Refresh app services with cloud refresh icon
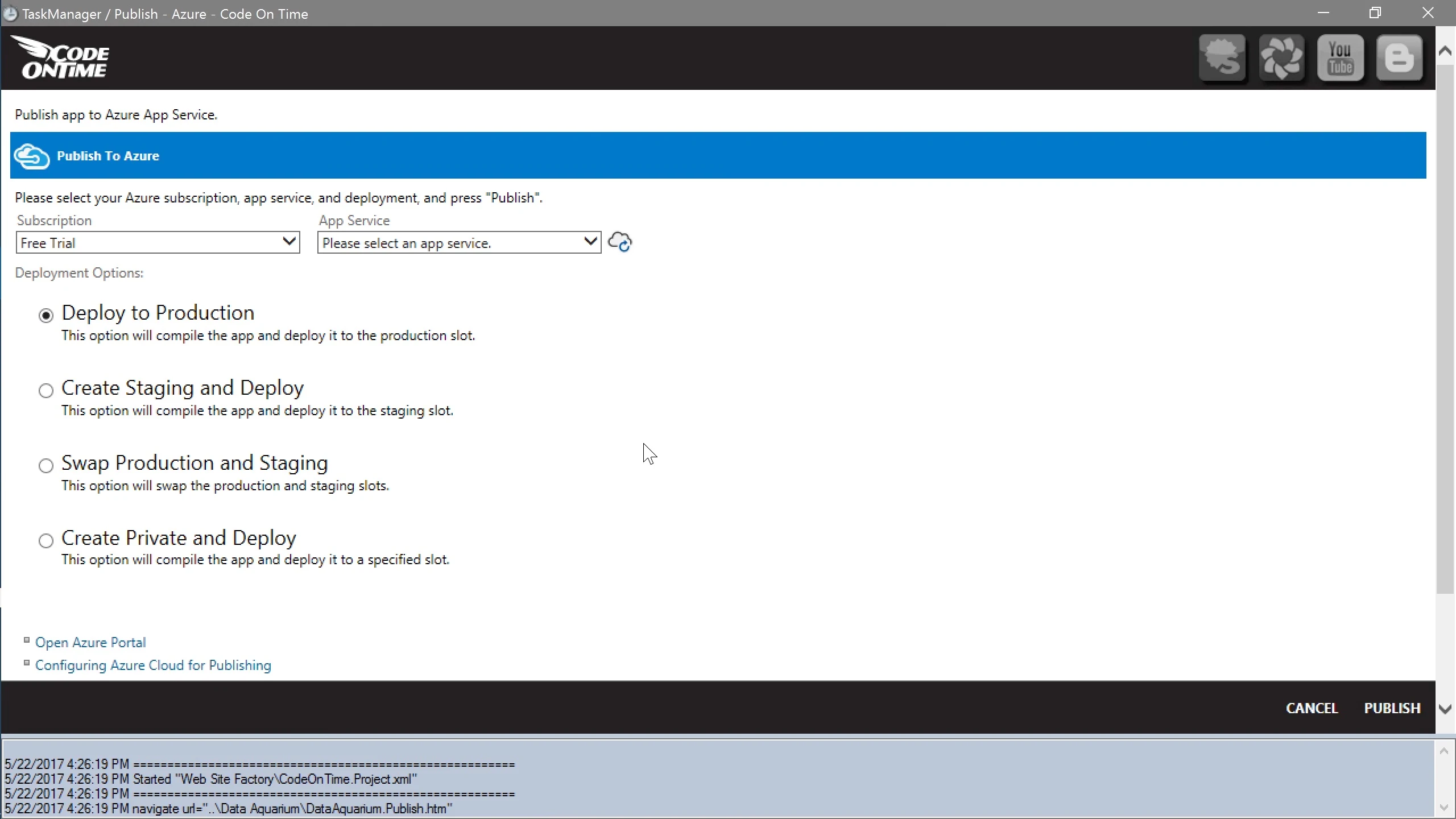This screenshot has width=1456, height=819. pos(620,242)
